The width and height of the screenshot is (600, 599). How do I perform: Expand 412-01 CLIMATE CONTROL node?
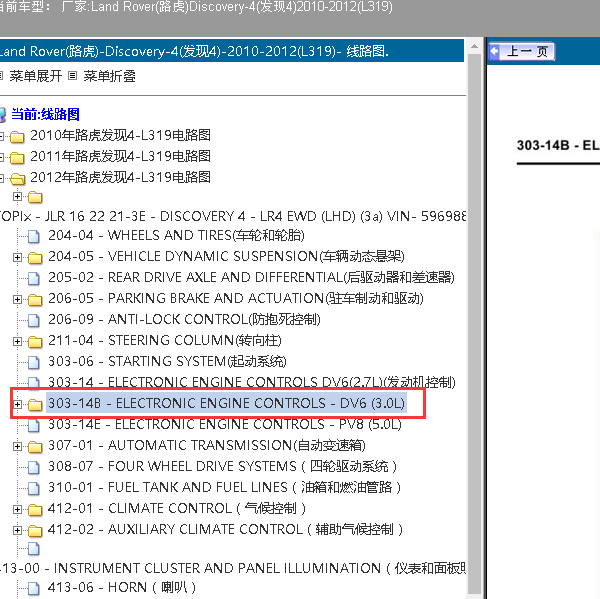pyautogui.click(x=17, y=509)
